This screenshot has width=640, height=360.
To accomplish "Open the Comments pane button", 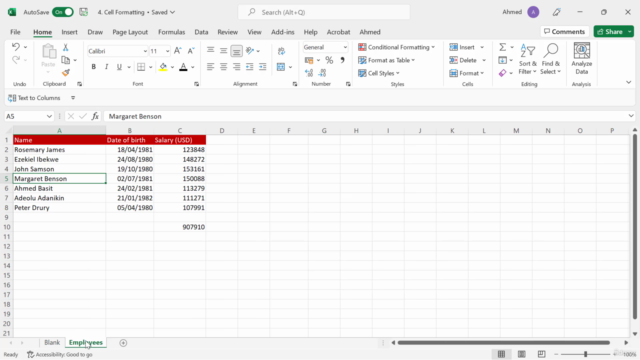I will pos(565,31).
